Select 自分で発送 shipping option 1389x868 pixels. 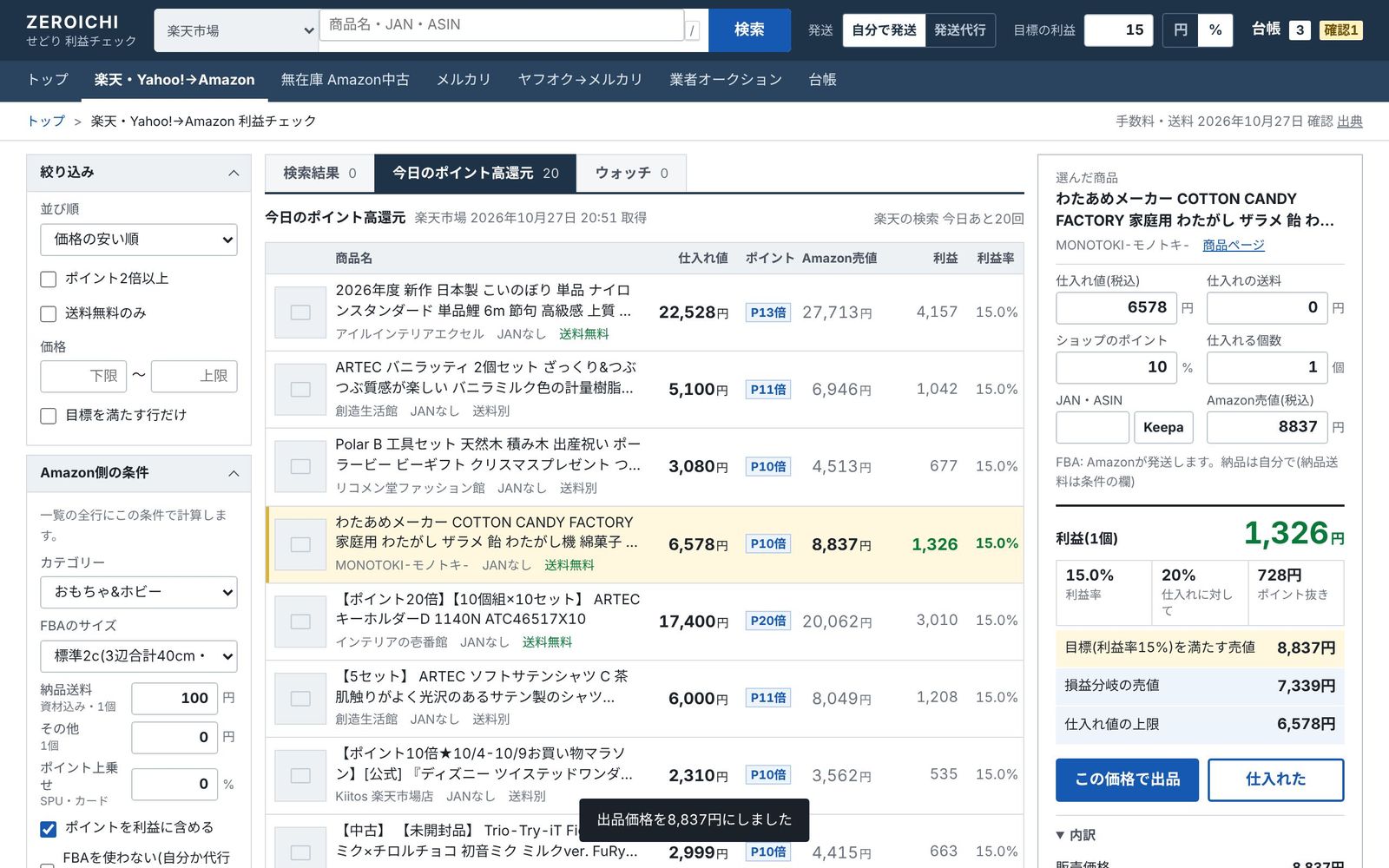tap(884, 30)
